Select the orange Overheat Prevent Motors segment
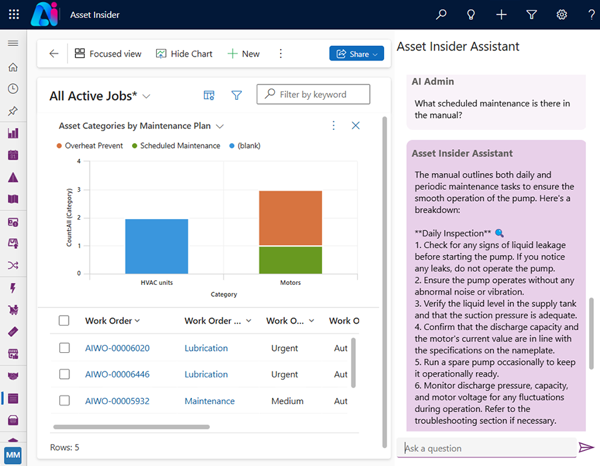The image size is (600, 466). coord(290,218)
